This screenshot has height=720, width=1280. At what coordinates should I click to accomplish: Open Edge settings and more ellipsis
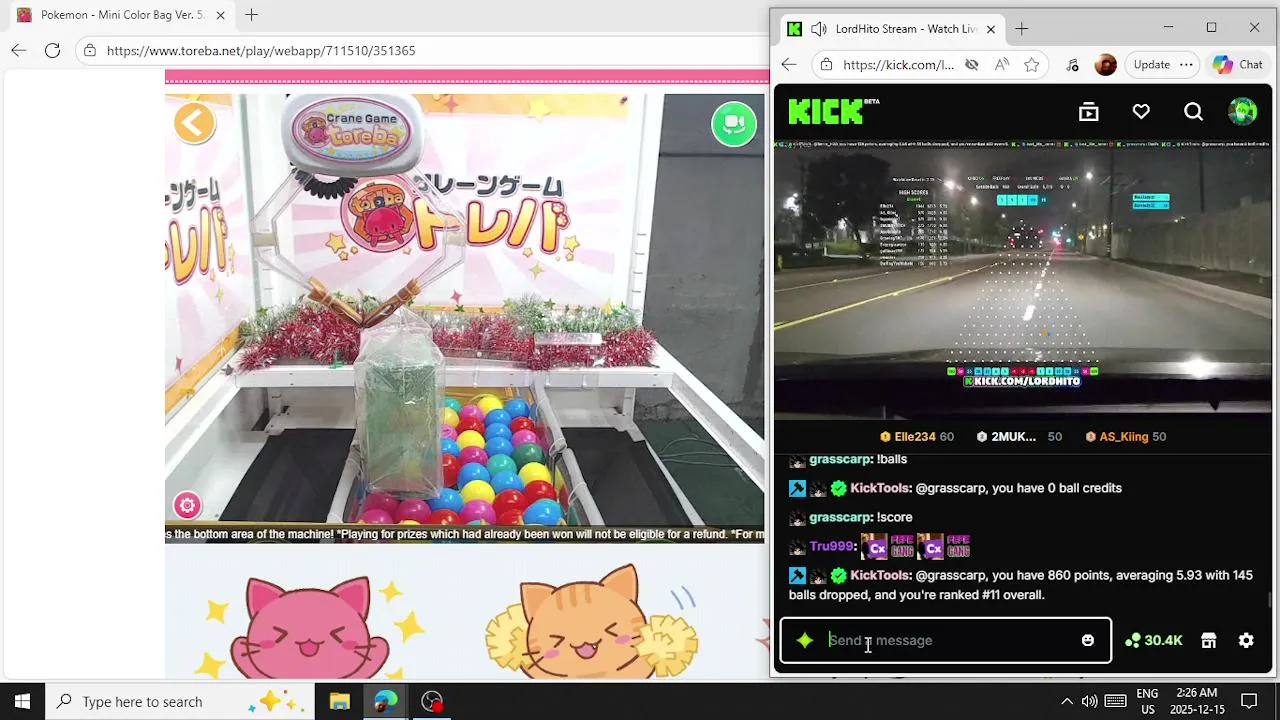tap(1186, 64)
